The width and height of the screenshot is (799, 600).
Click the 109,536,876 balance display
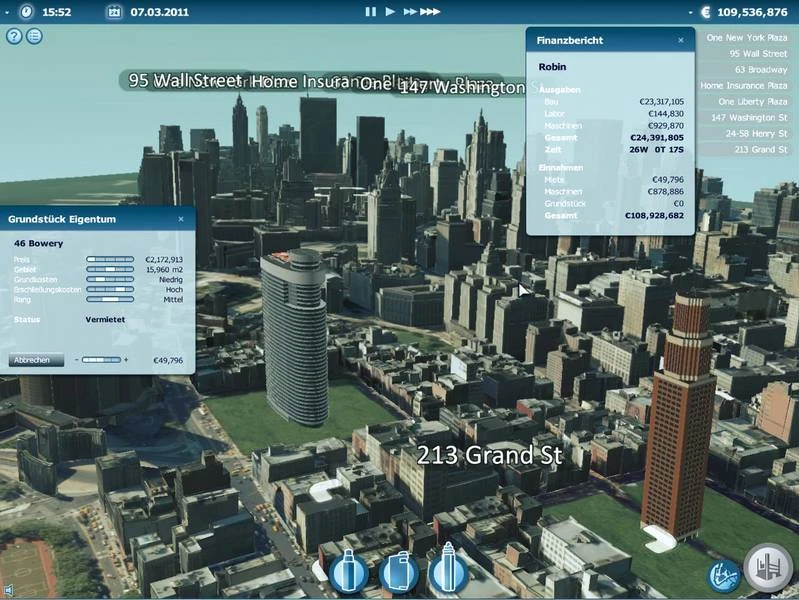pyautogui.click(x=752, y=12)
